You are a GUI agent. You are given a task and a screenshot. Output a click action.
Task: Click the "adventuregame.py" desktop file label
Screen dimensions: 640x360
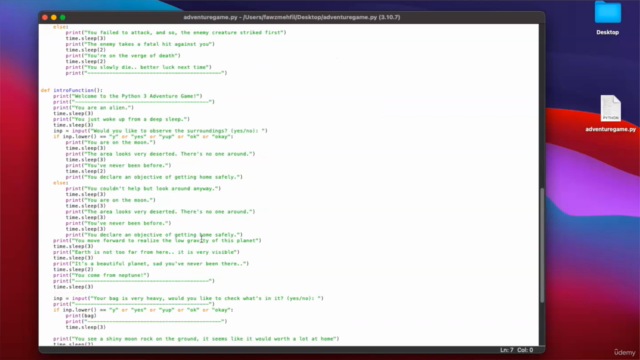coord(611,129)
